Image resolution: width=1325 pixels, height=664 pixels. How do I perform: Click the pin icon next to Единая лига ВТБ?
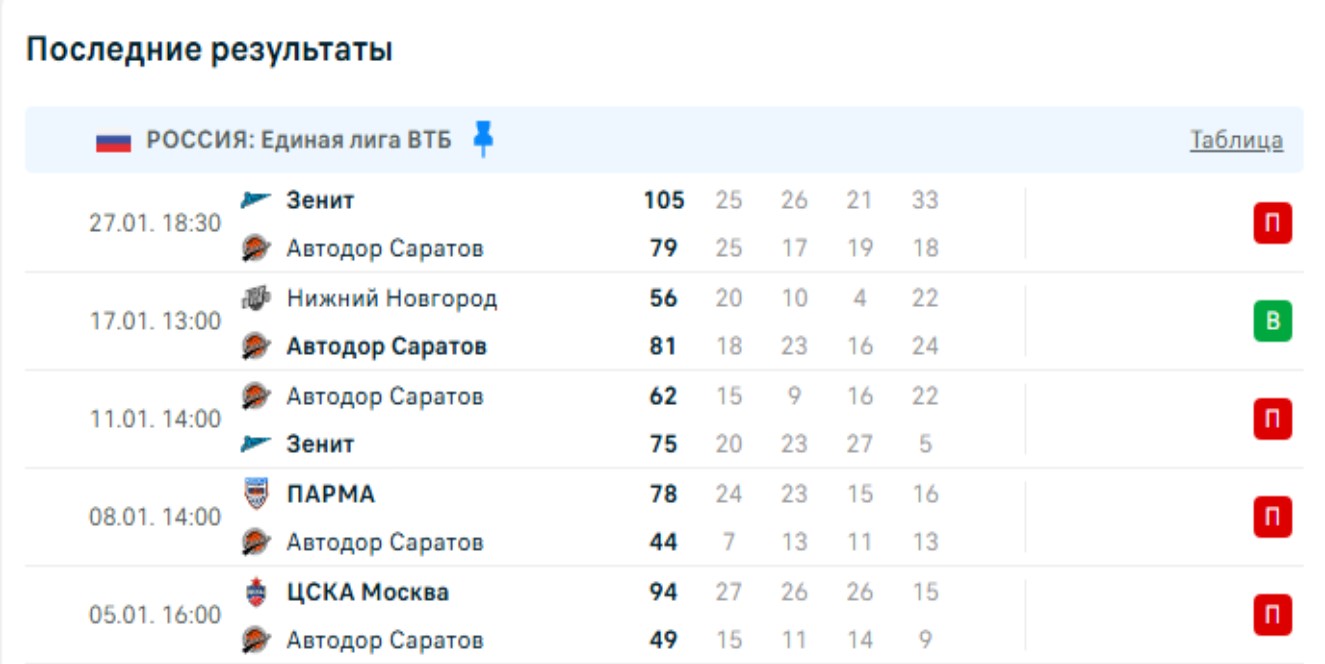point(483,140)
